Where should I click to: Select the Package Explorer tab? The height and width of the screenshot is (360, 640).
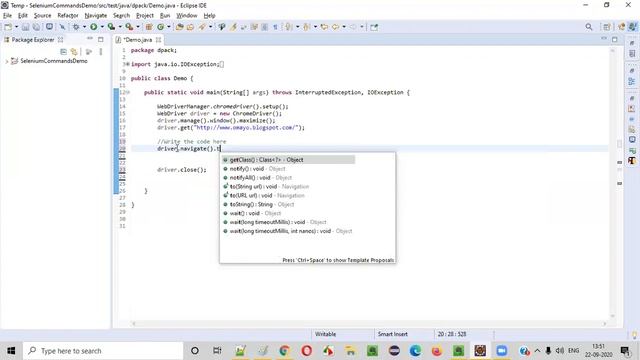pyautogui.click(x=33, y=40)
